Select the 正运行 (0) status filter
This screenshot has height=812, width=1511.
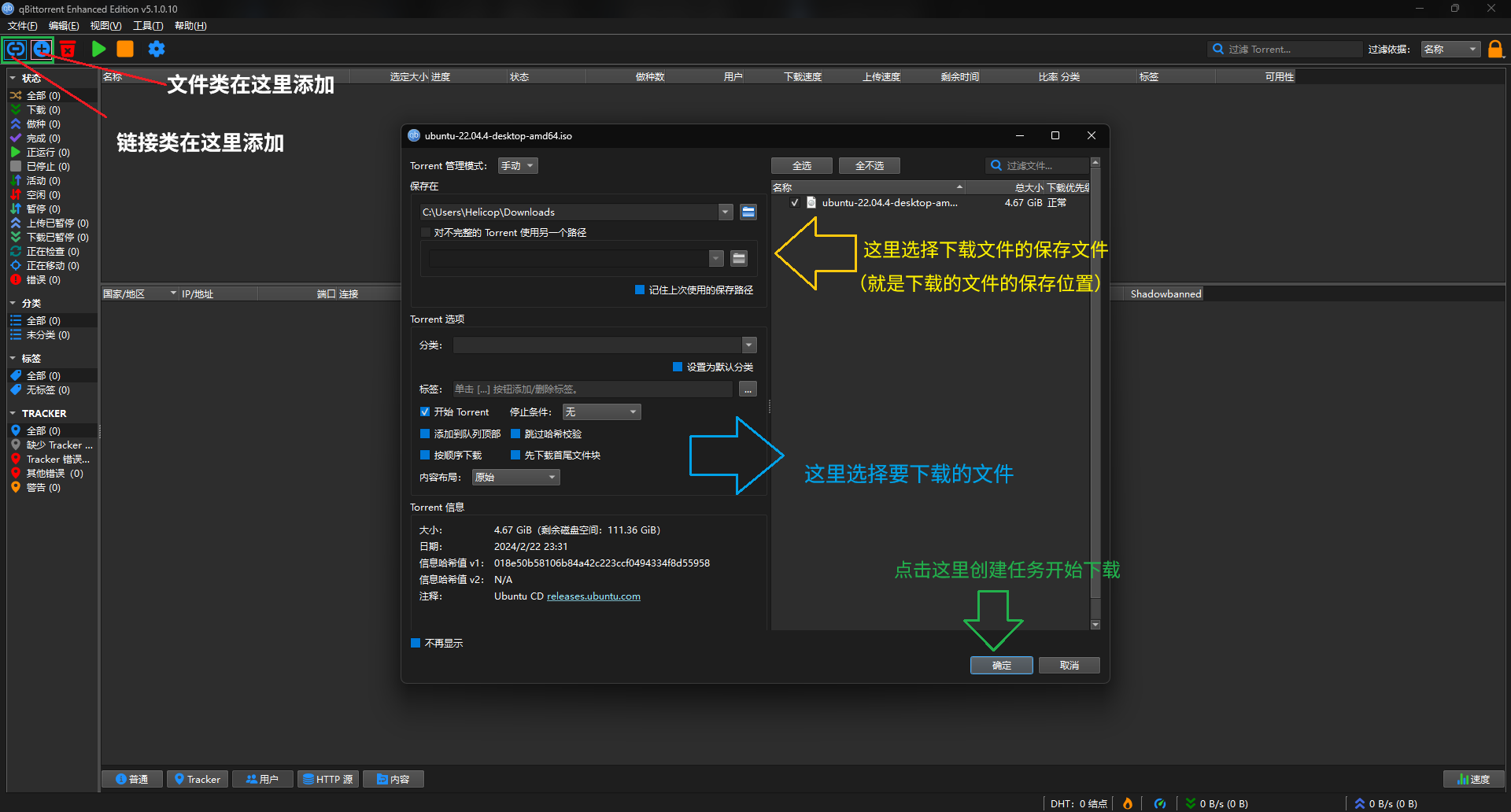[52, 152]
